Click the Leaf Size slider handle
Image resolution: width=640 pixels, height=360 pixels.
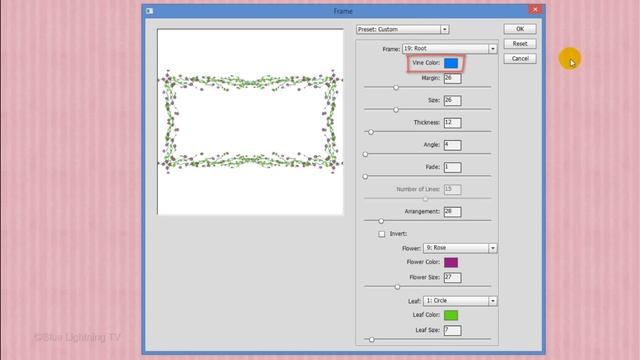(371, 340)
